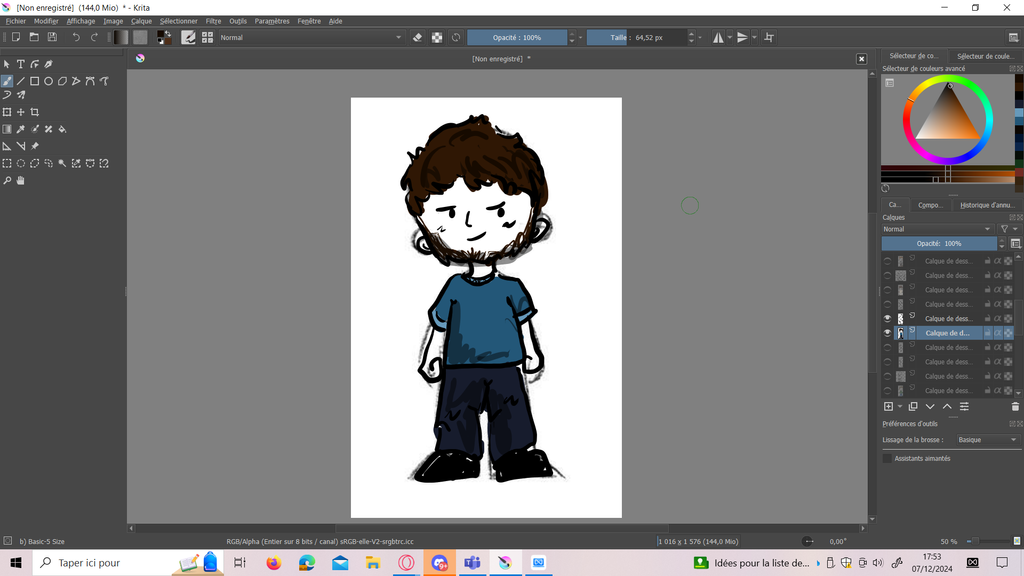Select the Rectangle shape tool
Image resolution: width=1024 pixels, height=576 pixels.
34,81
